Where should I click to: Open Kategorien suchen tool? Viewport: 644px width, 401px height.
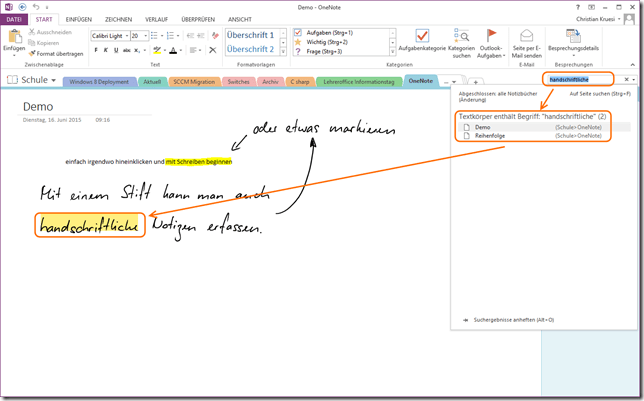[461, 42]
